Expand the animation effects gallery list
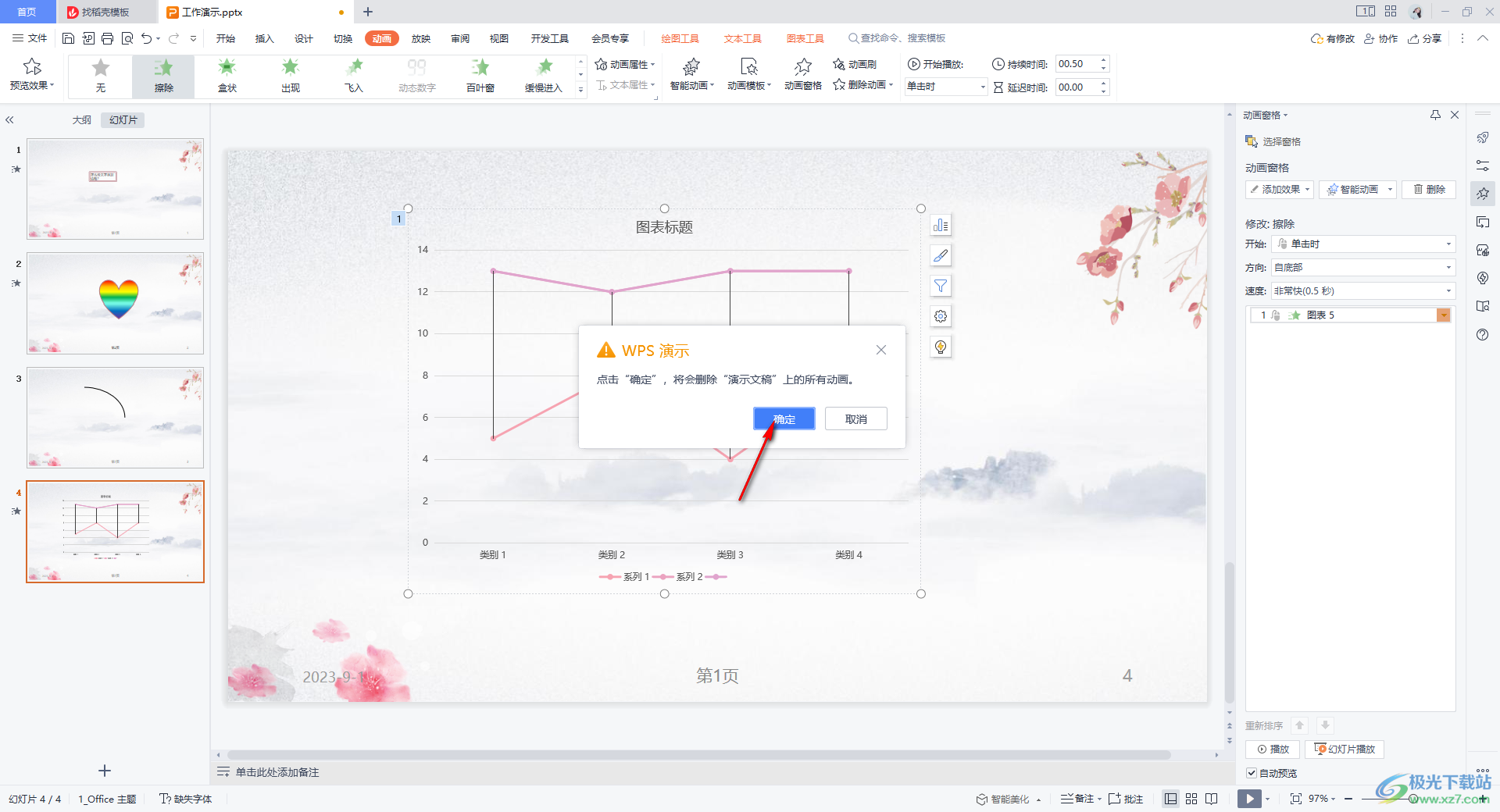 (x=580, y=90)
